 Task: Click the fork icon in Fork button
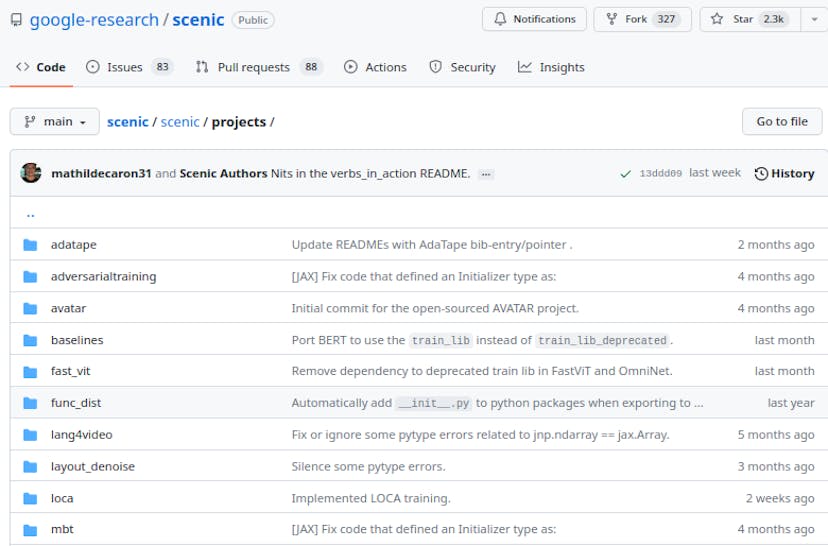pos(611,19)
